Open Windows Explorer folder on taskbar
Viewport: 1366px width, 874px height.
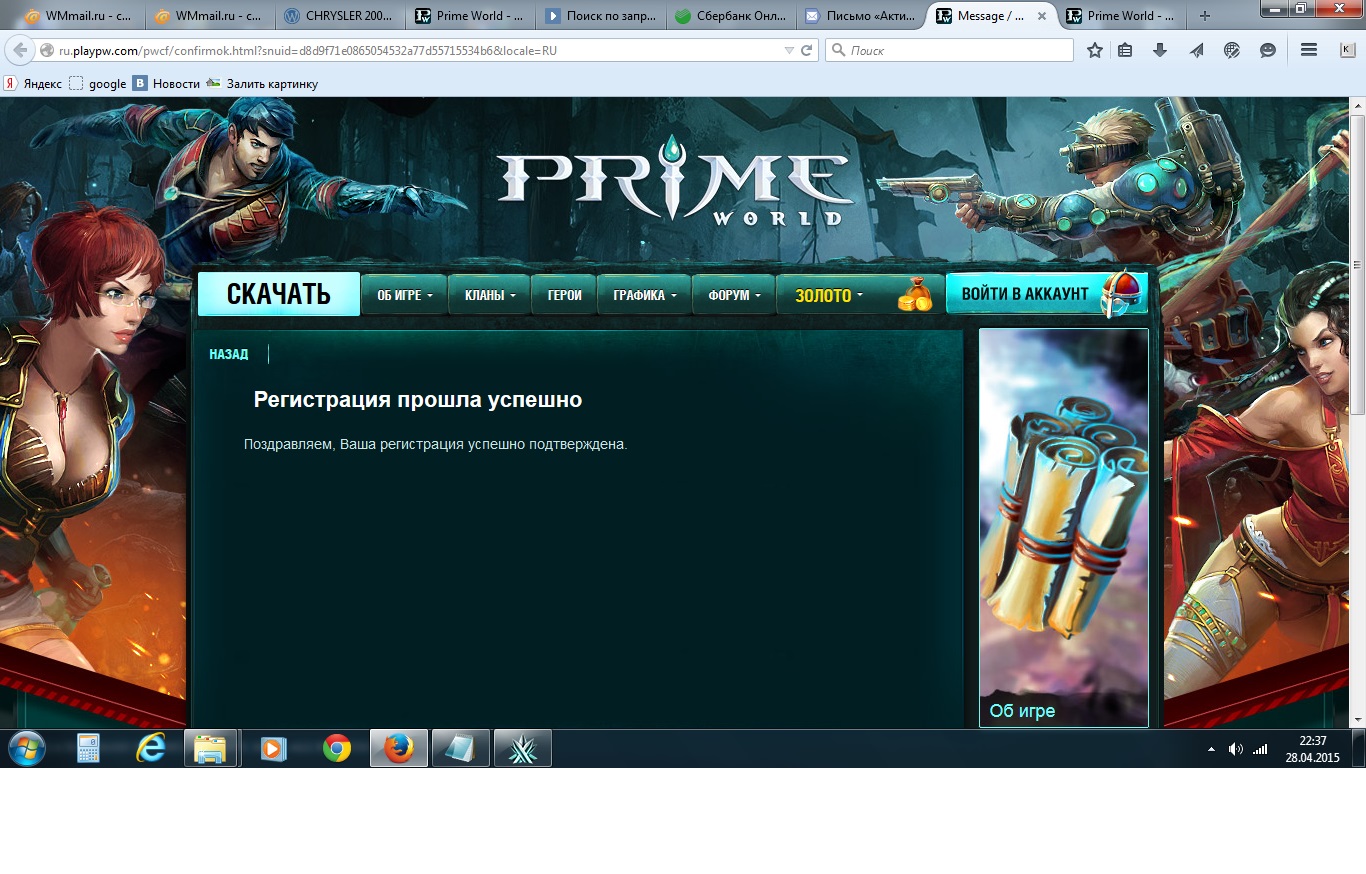click(x=211, y=748)
